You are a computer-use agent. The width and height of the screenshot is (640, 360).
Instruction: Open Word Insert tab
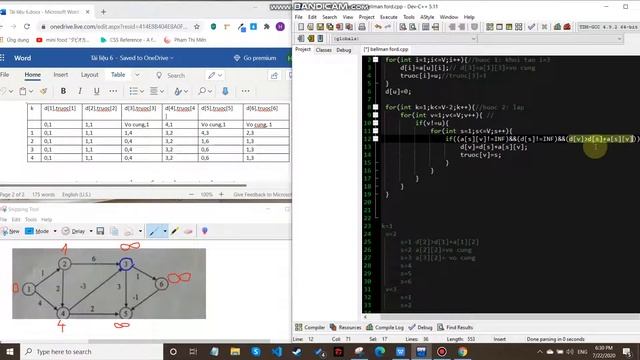[x=61, y=75]
